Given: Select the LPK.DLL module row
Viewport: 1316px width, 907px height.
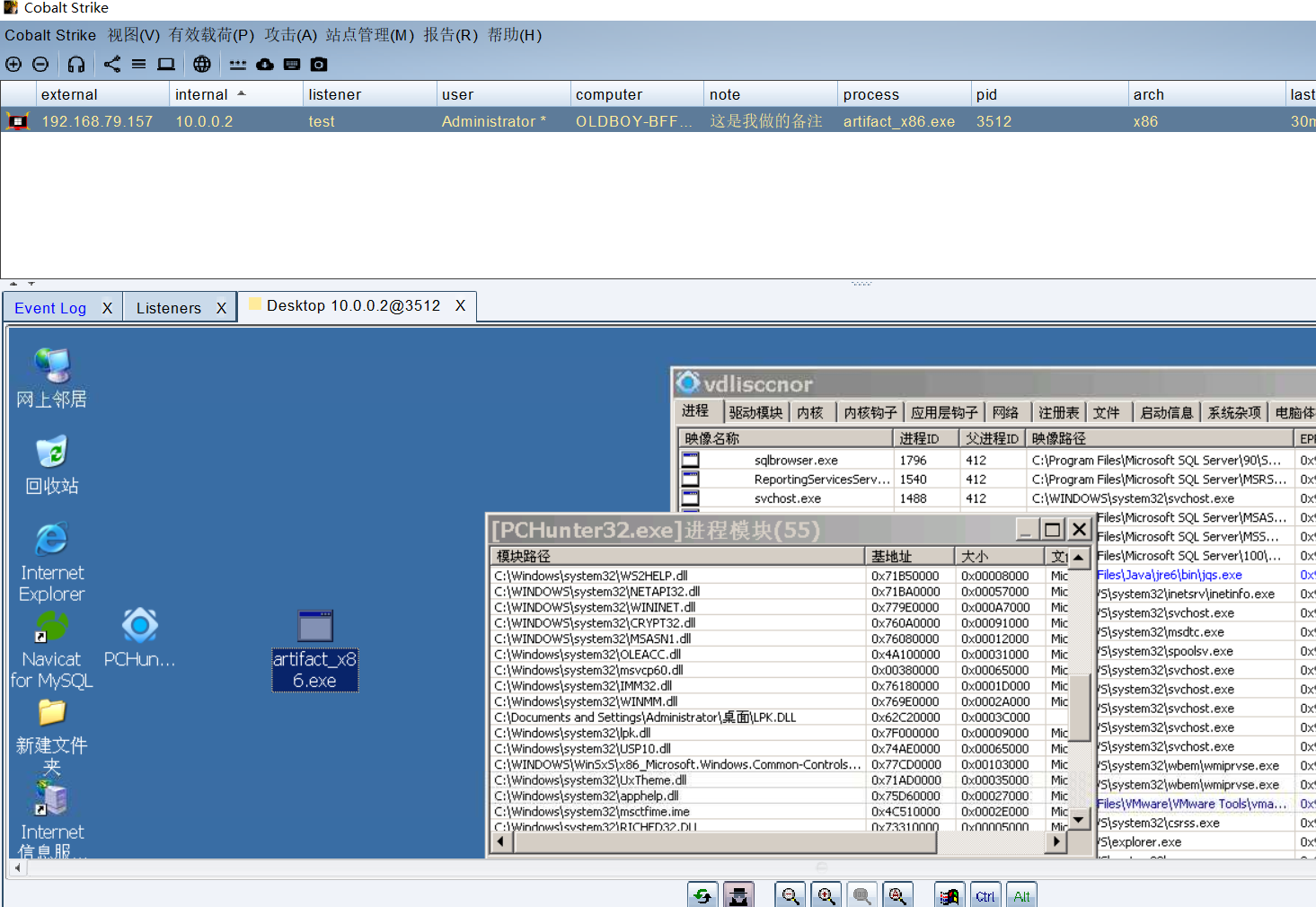Looking at the screenshot, I should click(780, 717).
